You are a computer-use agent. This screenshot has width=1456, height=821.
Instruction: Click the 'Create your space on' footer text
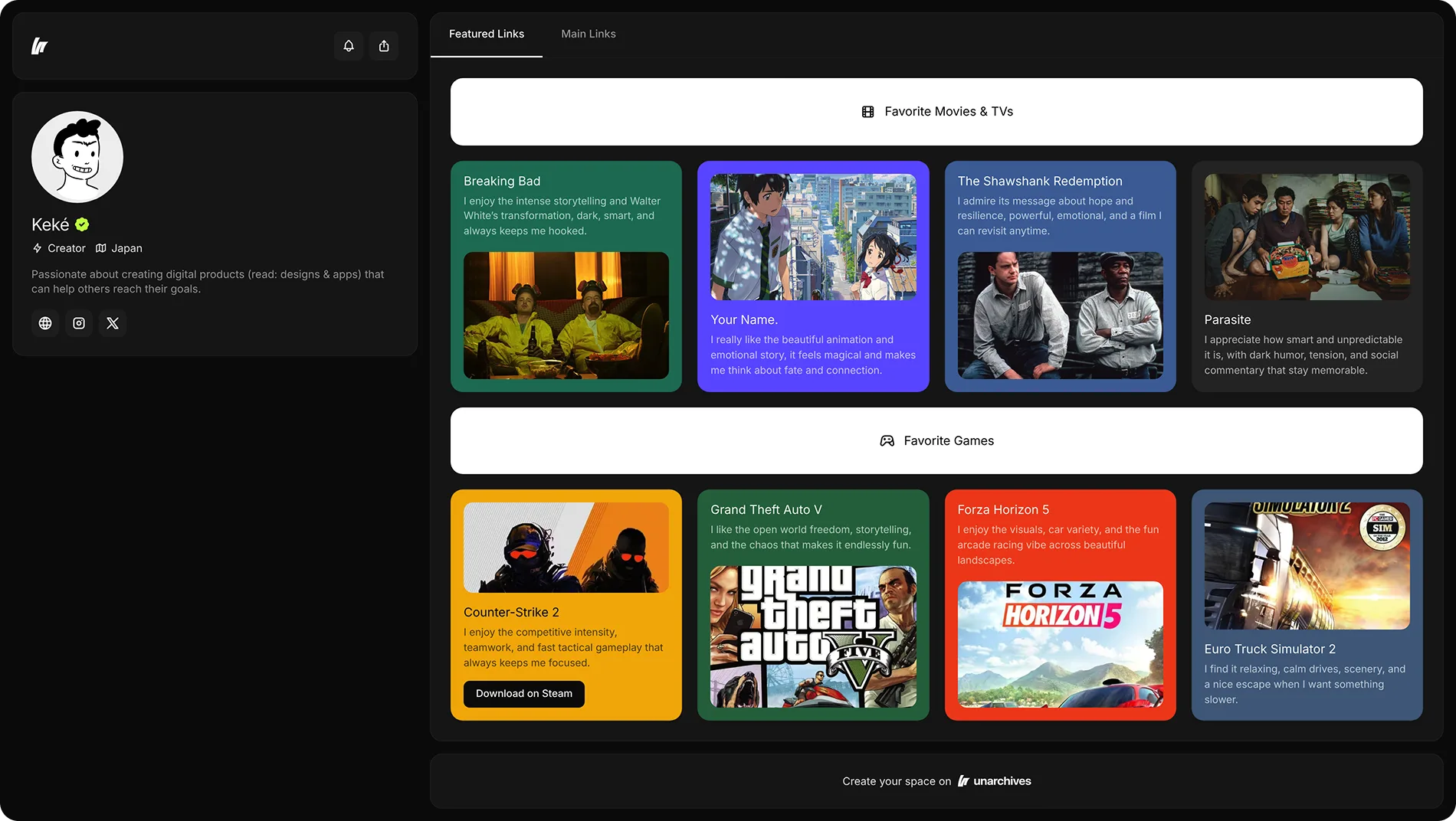[x=897, y=781]
